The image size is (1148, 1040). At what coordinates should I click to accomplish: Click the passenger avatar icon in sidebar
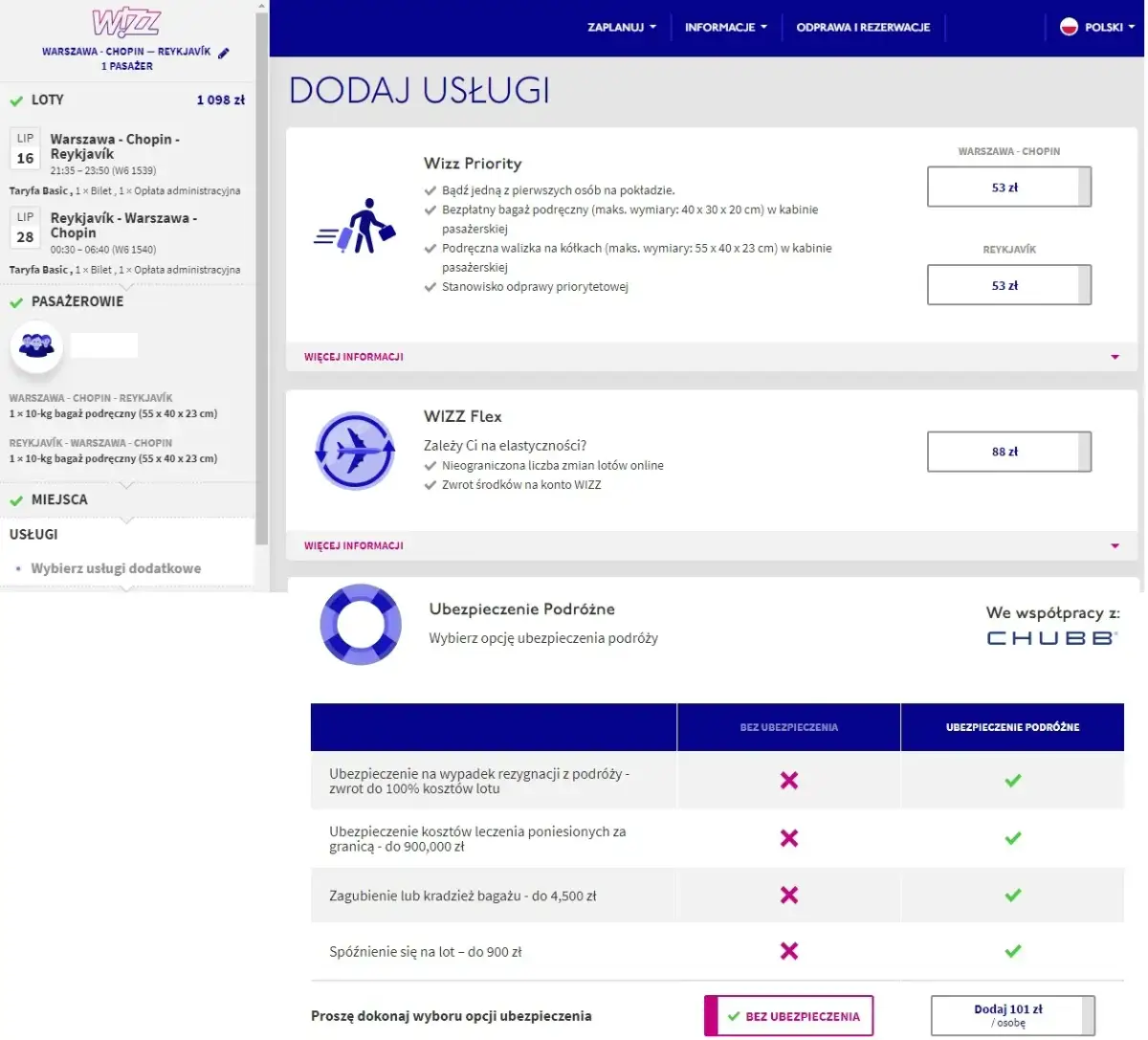point(35,345)
